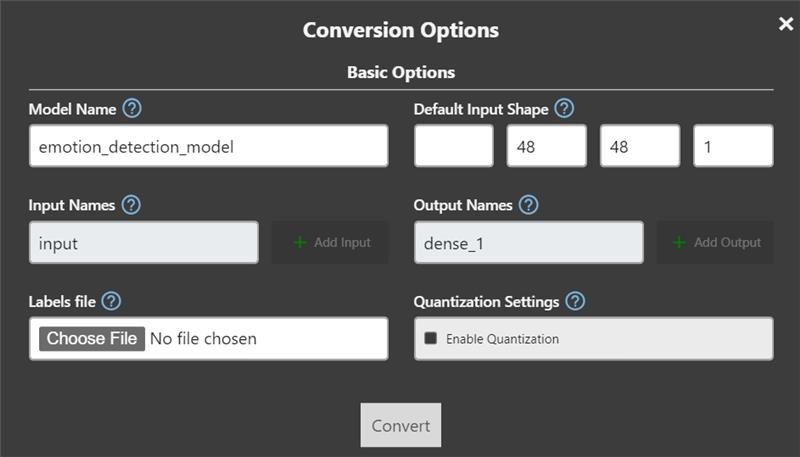Click the Input Names field containing input
The width and height of the screenshot is (800, 457).
click(143, 242)
